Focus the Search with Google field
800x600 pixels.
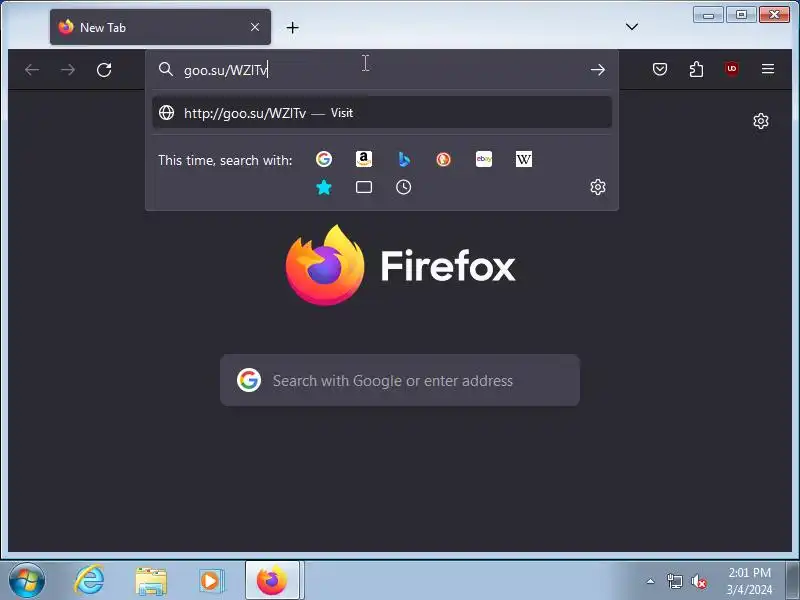pos(400,380)
